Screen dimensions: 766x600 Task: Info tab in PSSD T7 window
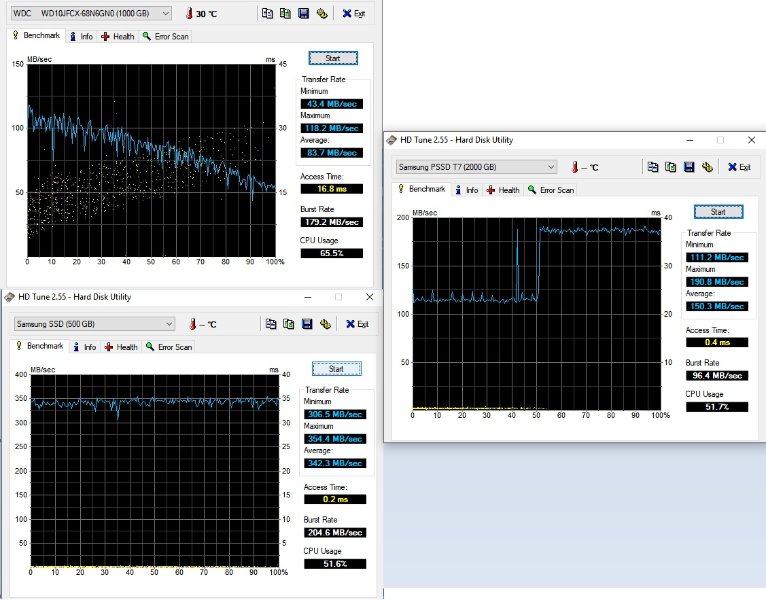(467, 190)
